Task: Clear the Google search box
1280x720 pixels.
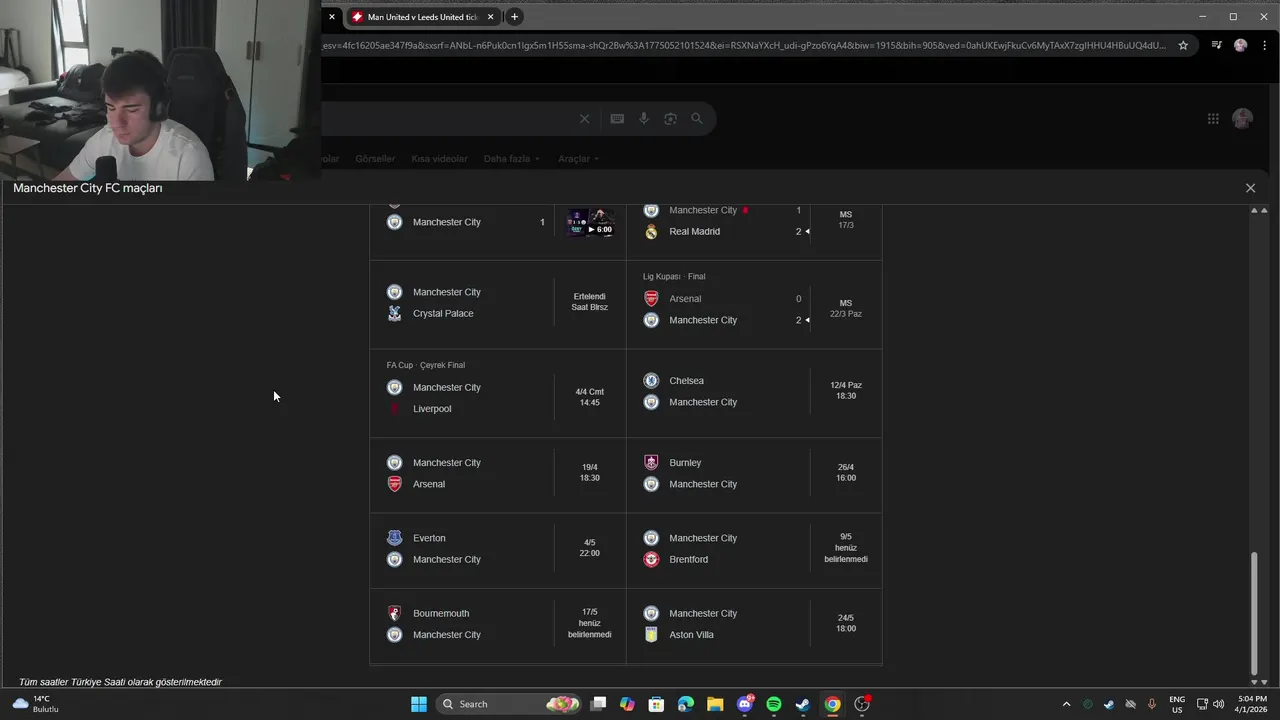Action: tap(585, 119)
